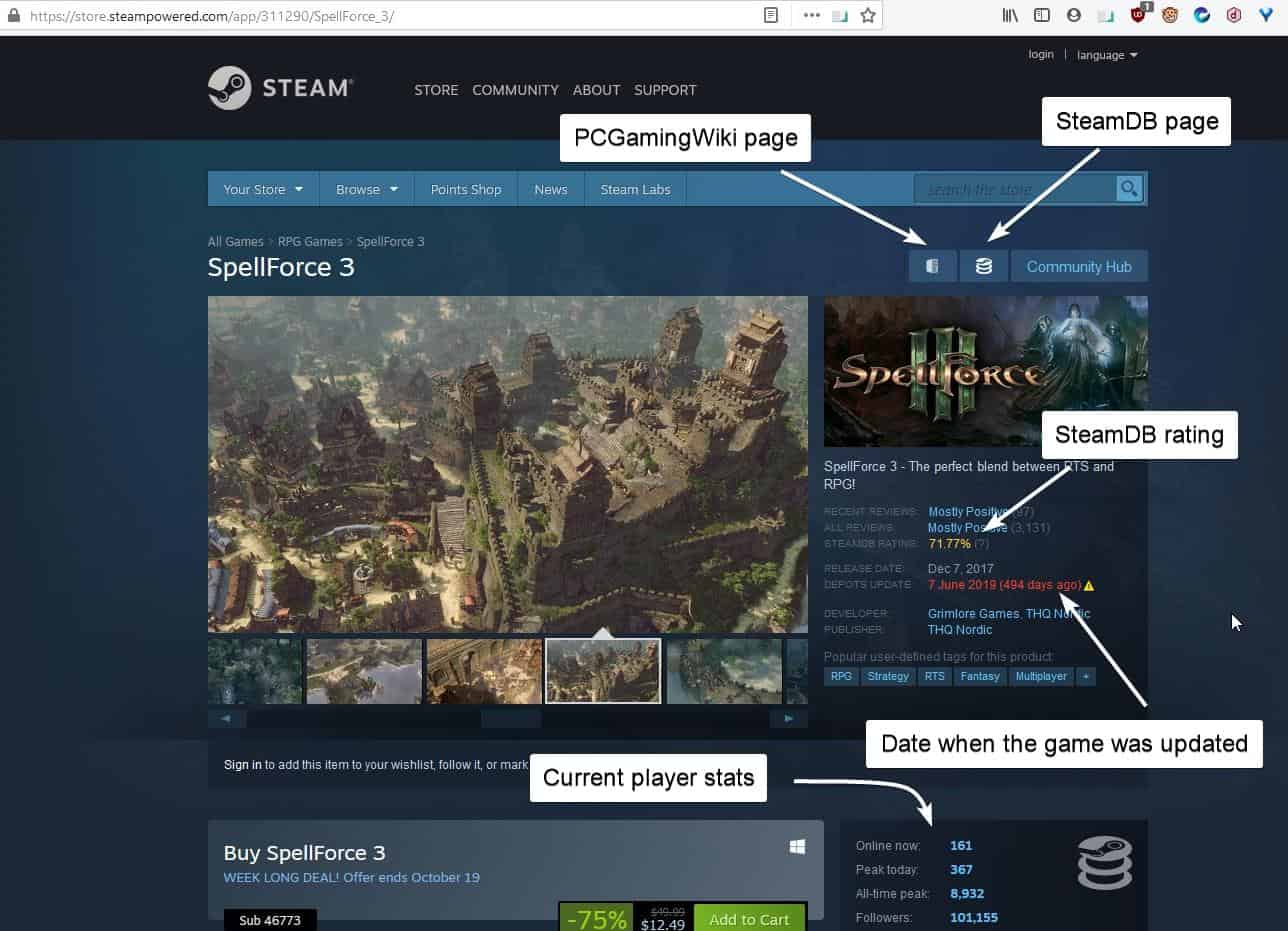Expand the Browse dropdown menu
Viewport: 1288px width, 931px height.
pos(366,189)
